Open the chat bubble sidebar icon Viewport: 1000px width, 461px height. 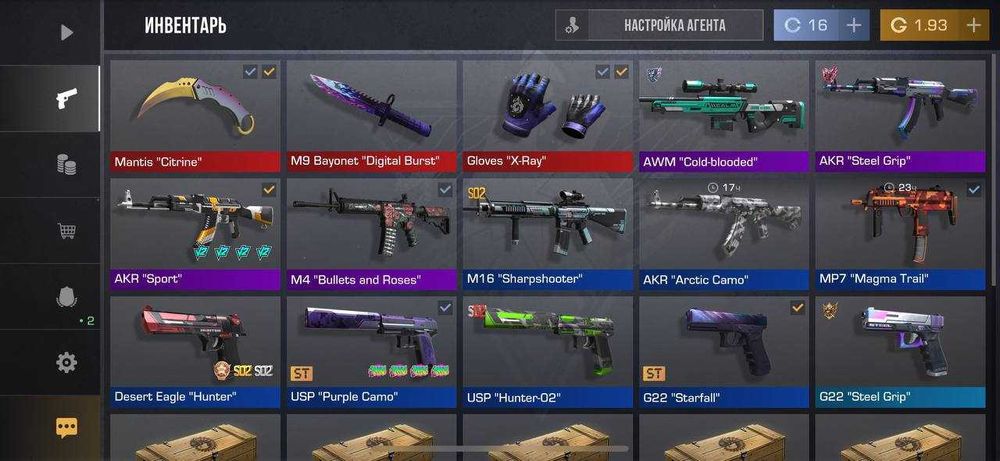(x=66, y=428)
